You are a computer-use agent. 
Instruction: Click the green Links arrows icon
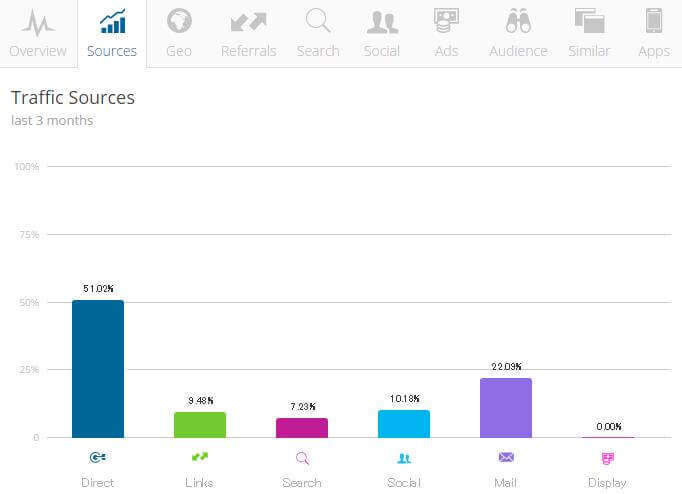point(200,457)
